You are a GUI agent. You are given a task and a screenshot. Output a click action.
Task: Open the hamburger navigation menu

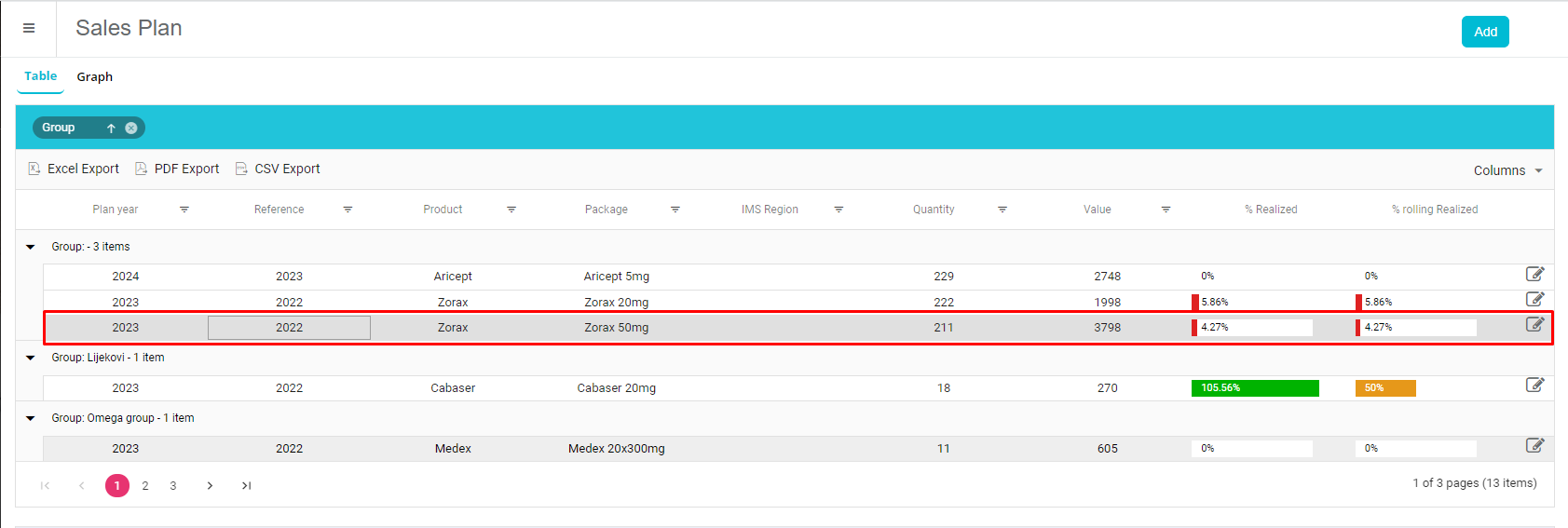pos(29,29)
